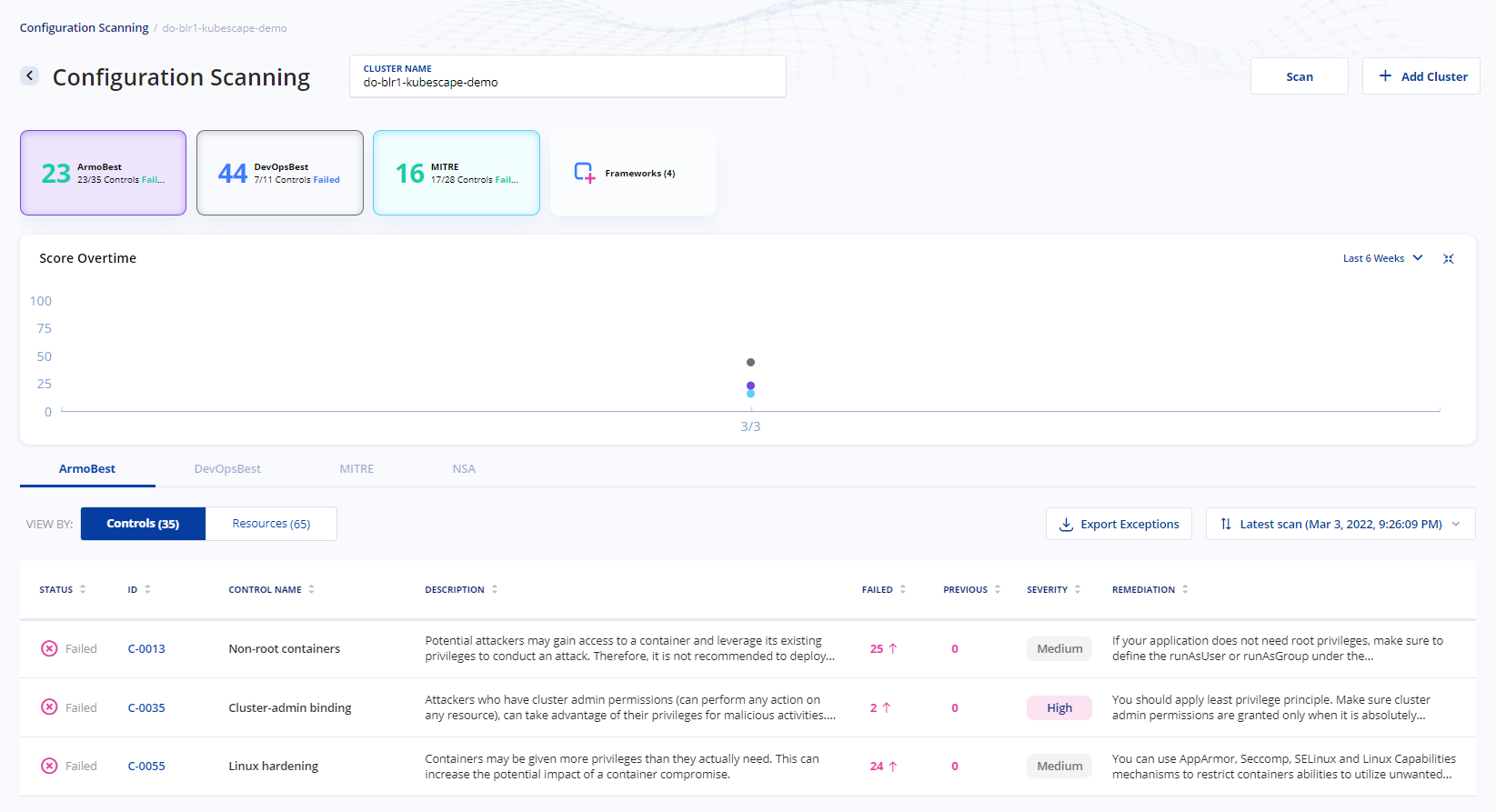Open the Last 6 Weeks dropdown
The image size is (1496, 812).
[1382, 258]
